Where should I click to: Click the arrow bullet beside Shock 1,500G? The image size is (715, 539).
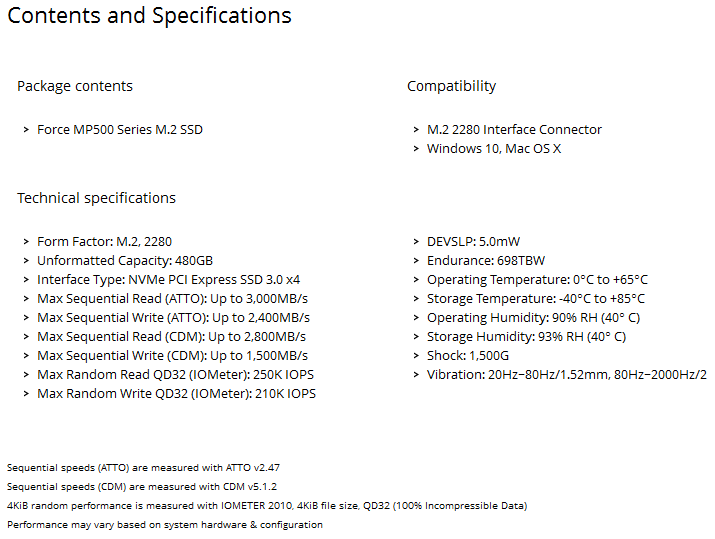click(x=416, y=356)
